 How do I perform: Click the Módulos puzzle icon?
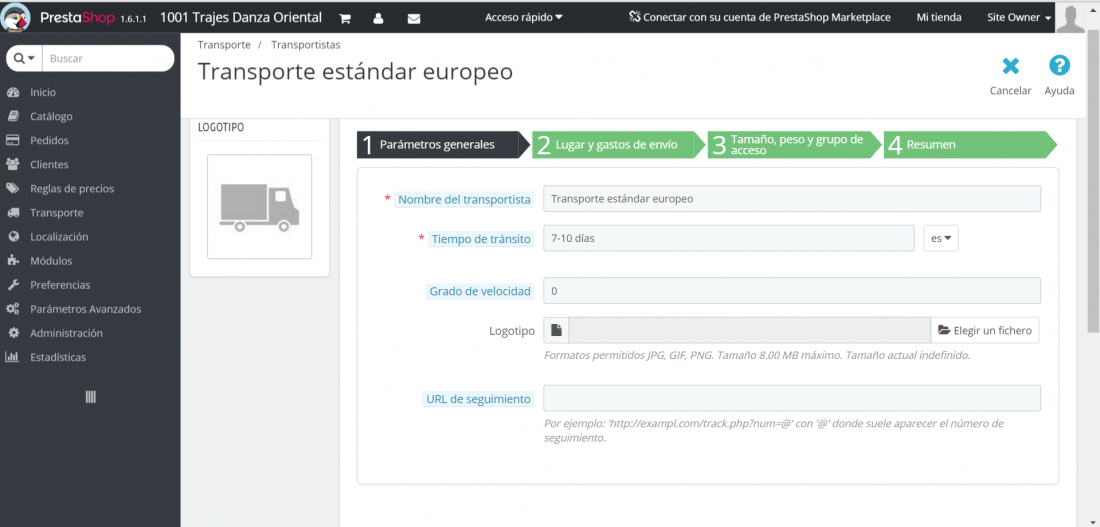click(12, 260)
